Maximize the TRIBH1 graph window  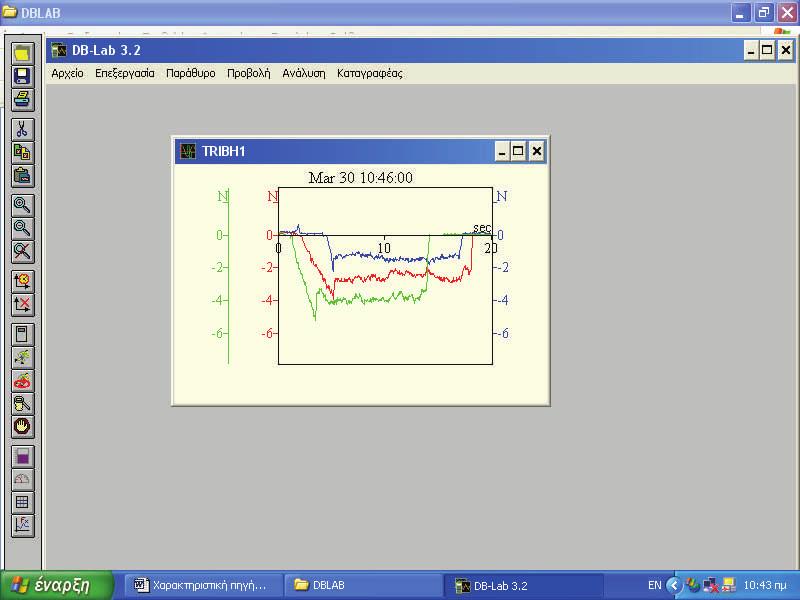518,152
